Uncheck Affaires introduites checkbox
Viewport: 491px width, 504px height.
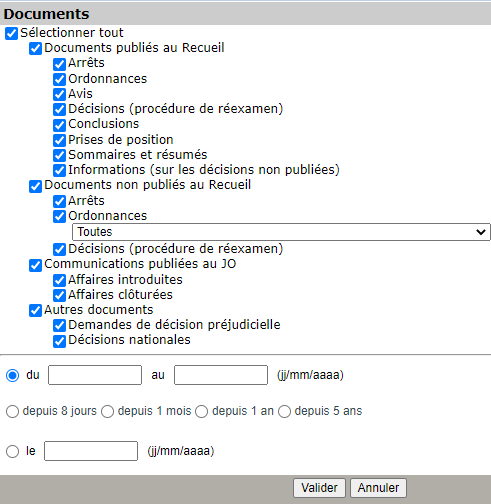pos(59,281)
